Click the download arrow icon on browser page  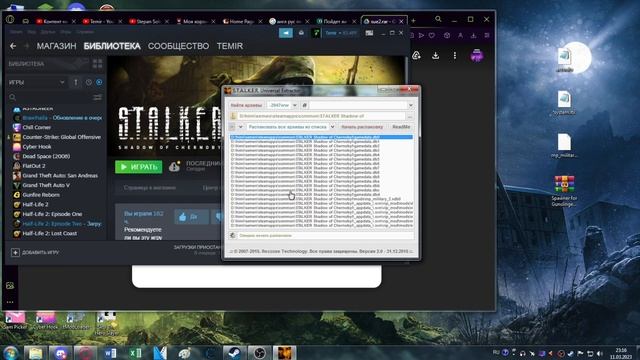tap(436, 56)
